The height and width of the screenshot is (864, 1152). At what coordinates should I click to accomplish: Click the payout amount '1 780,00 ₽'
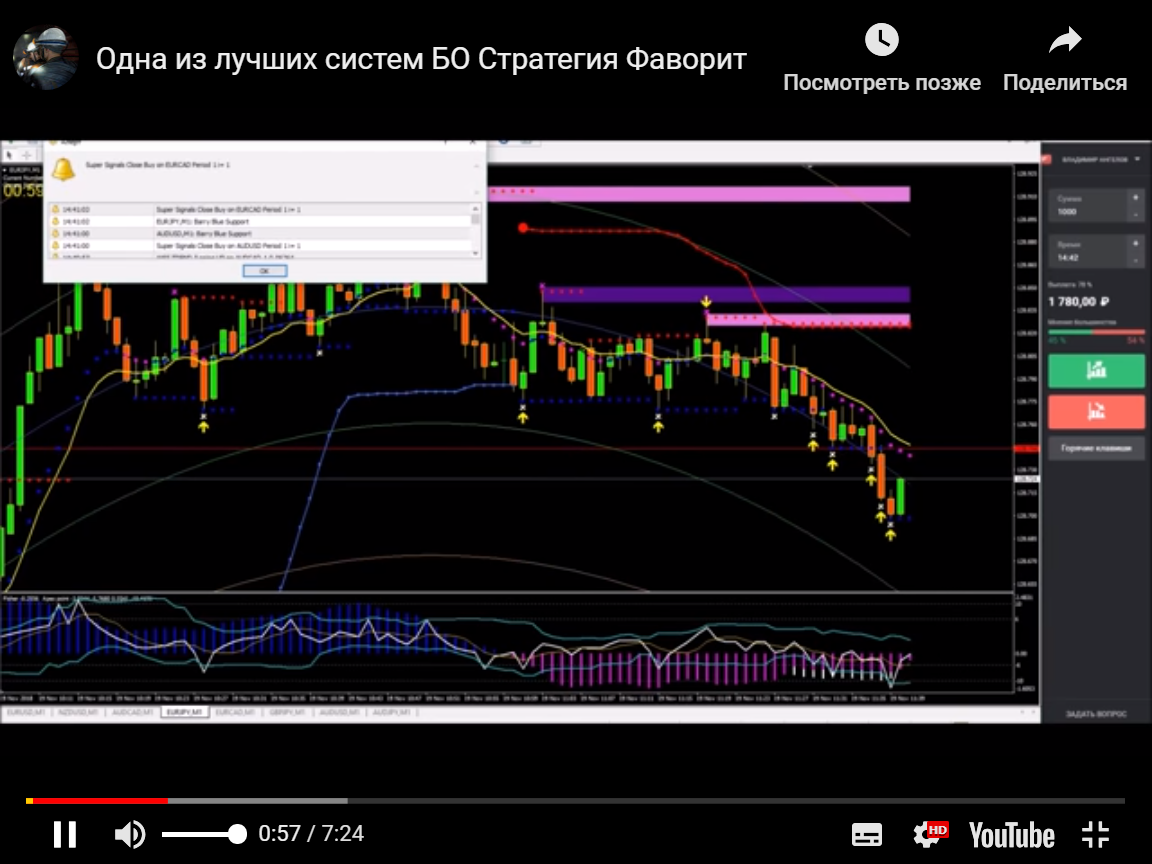(1079, 302)
